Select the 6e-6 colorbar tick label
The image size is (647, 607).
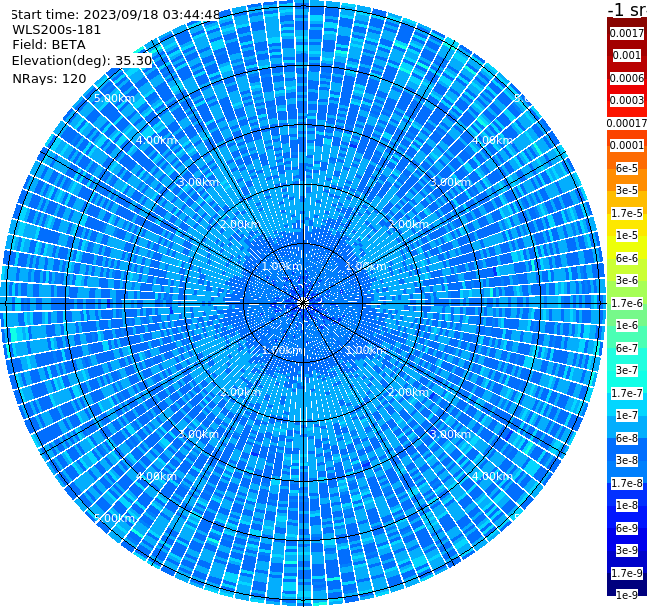(x=627, y=258)
